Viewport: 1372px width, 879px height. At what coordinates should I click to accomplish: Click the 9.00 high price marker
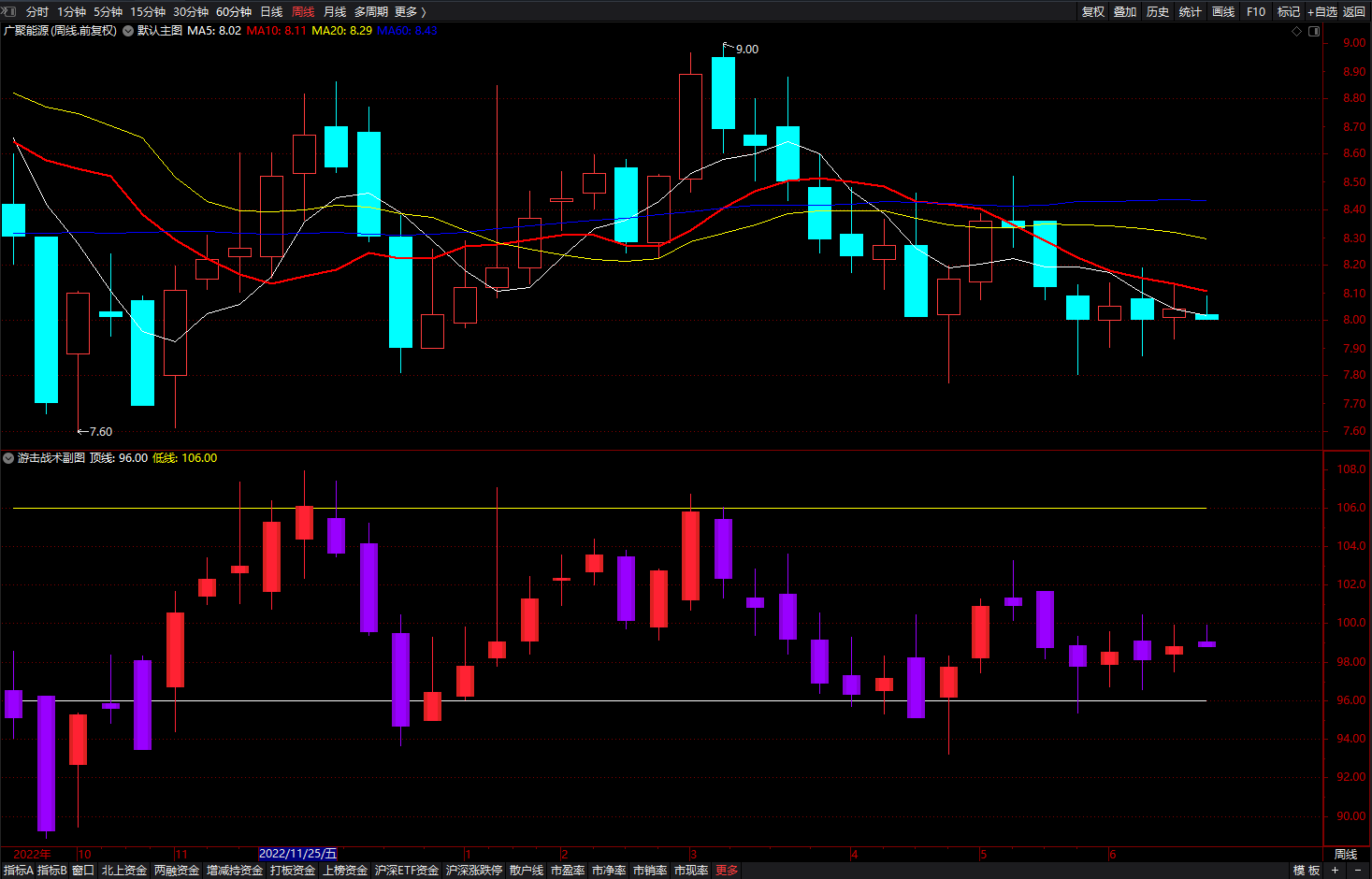(x=747, y=50)
